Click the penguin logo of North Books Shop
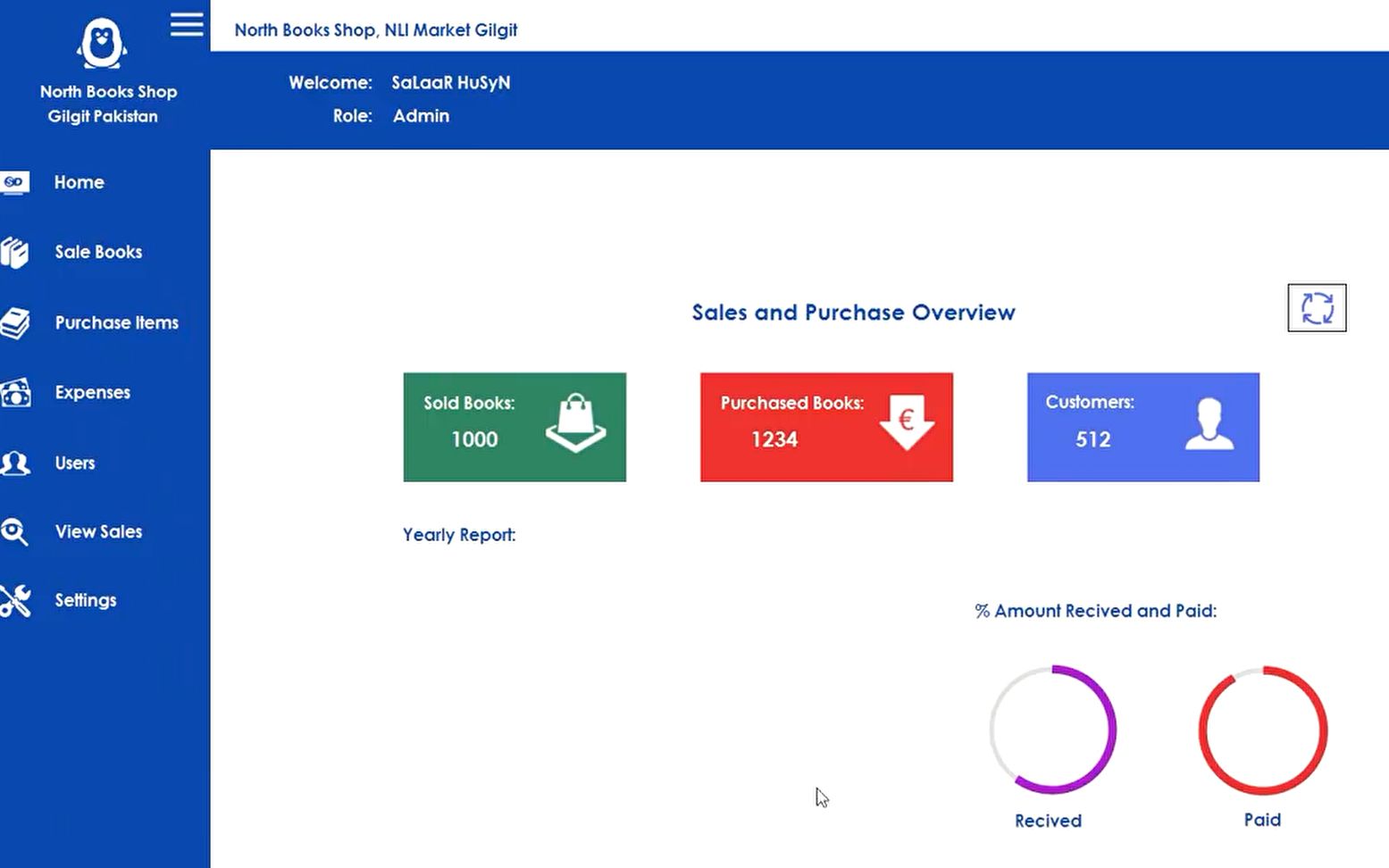Image resolution: width=1389 pixels, height=868 pixels. click(x=102, y=44)
